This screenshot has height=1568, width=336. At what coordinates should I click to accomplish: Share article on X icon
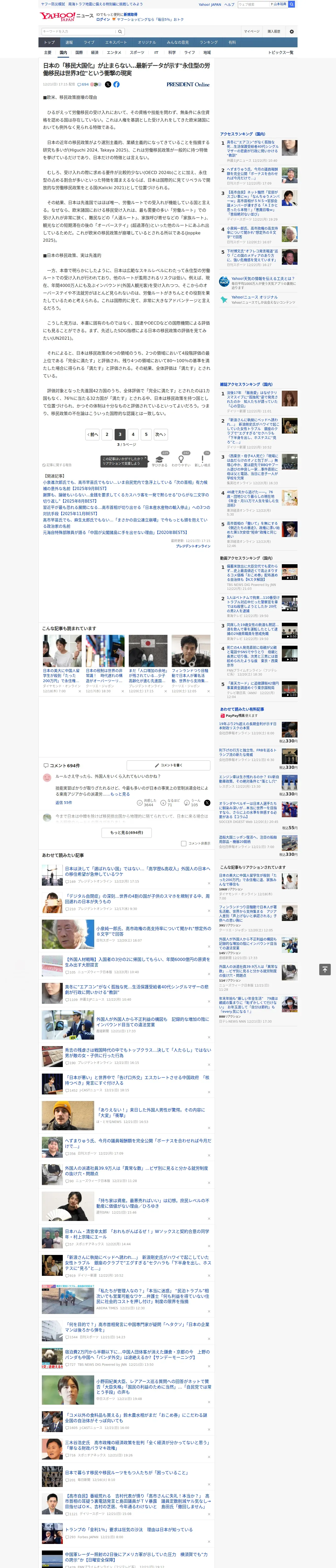[x=108, y=85]
